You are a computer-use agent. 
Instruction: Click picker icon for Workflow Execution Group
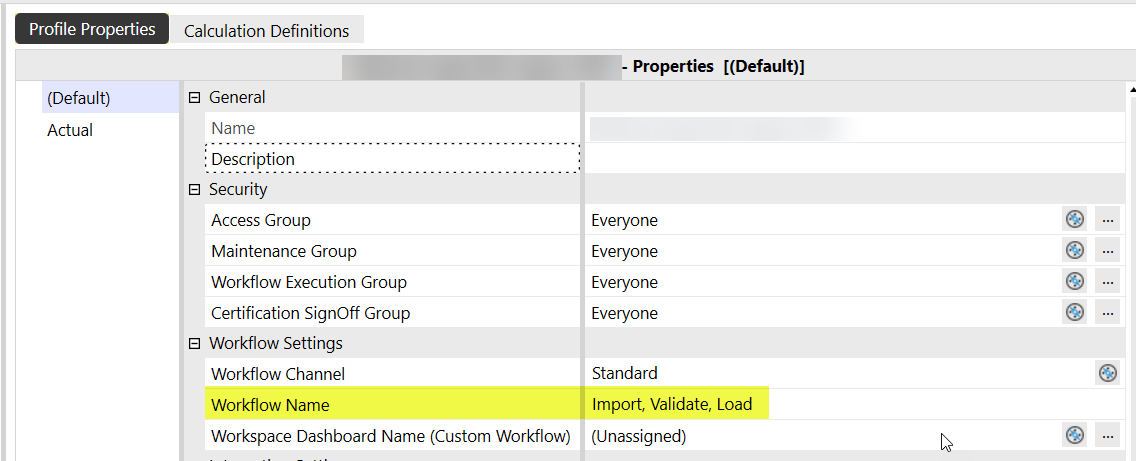tap(1075, 282)
